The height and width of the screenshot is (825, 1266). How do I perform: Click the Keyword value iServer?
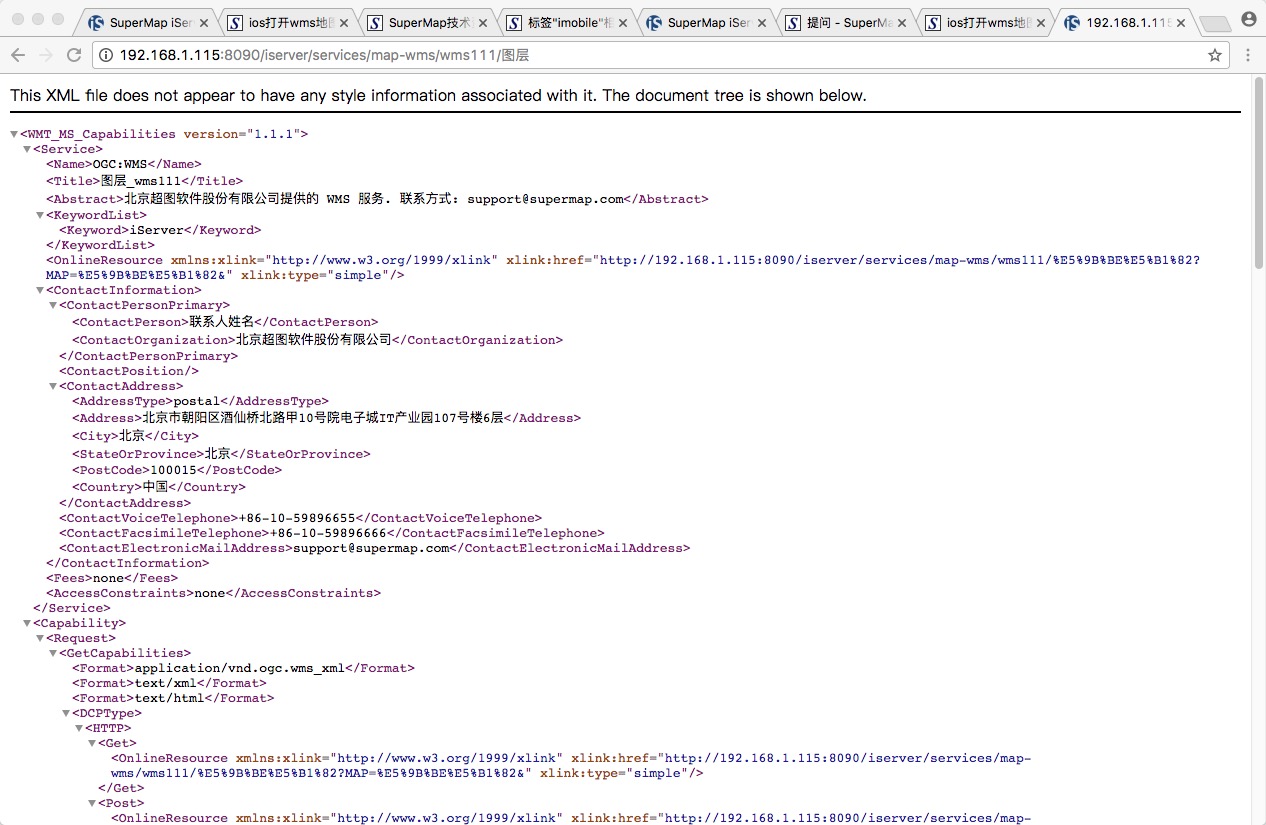(157, 230)
